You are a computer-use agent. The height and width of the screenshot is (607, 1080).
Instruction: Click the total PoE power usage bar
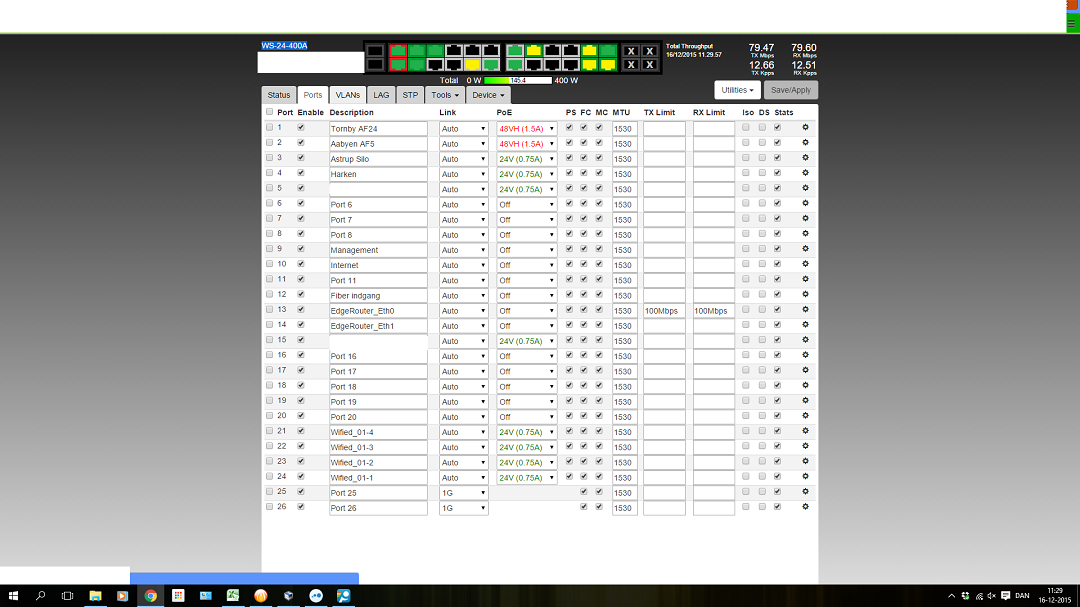point(518,80)
